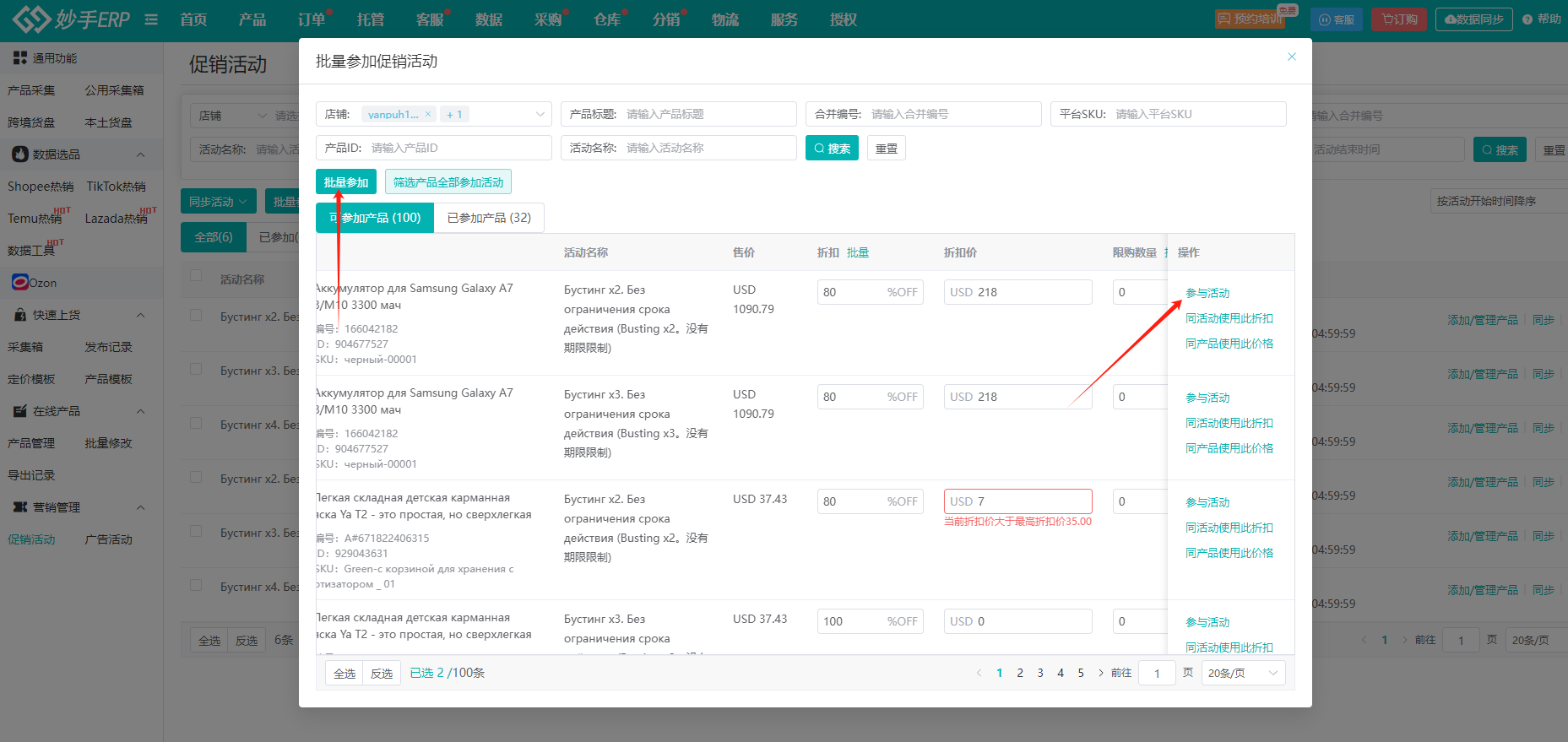Viewport: 1568px width, 742px height.
Task: Click 同活动使用此折扣 for first row
Action: click(x=1229, y=318)
